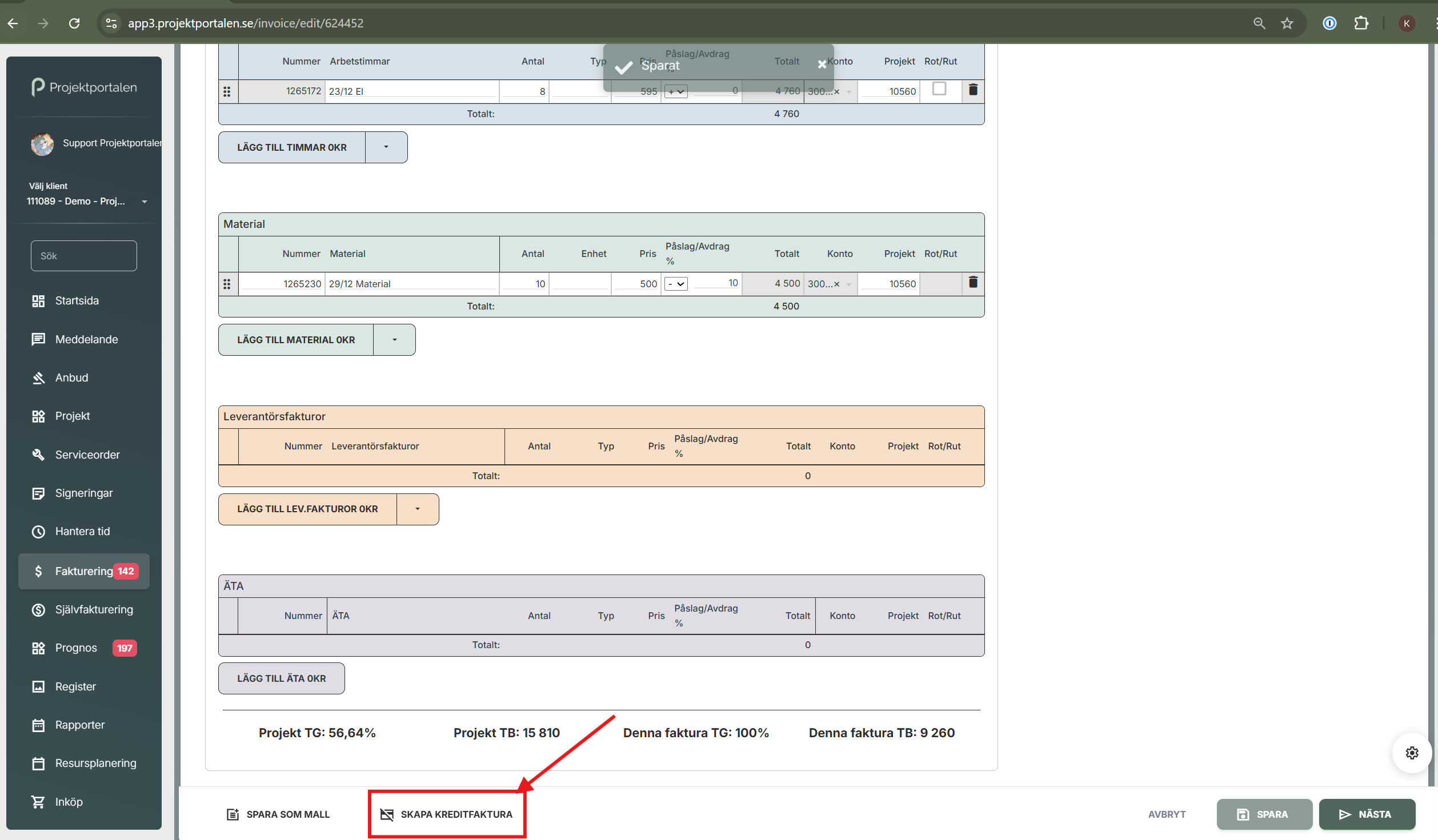Click the sidebar Sök search field
Image resolution: width=1438 pixels, height=840 pixels.
coord(84,256)
